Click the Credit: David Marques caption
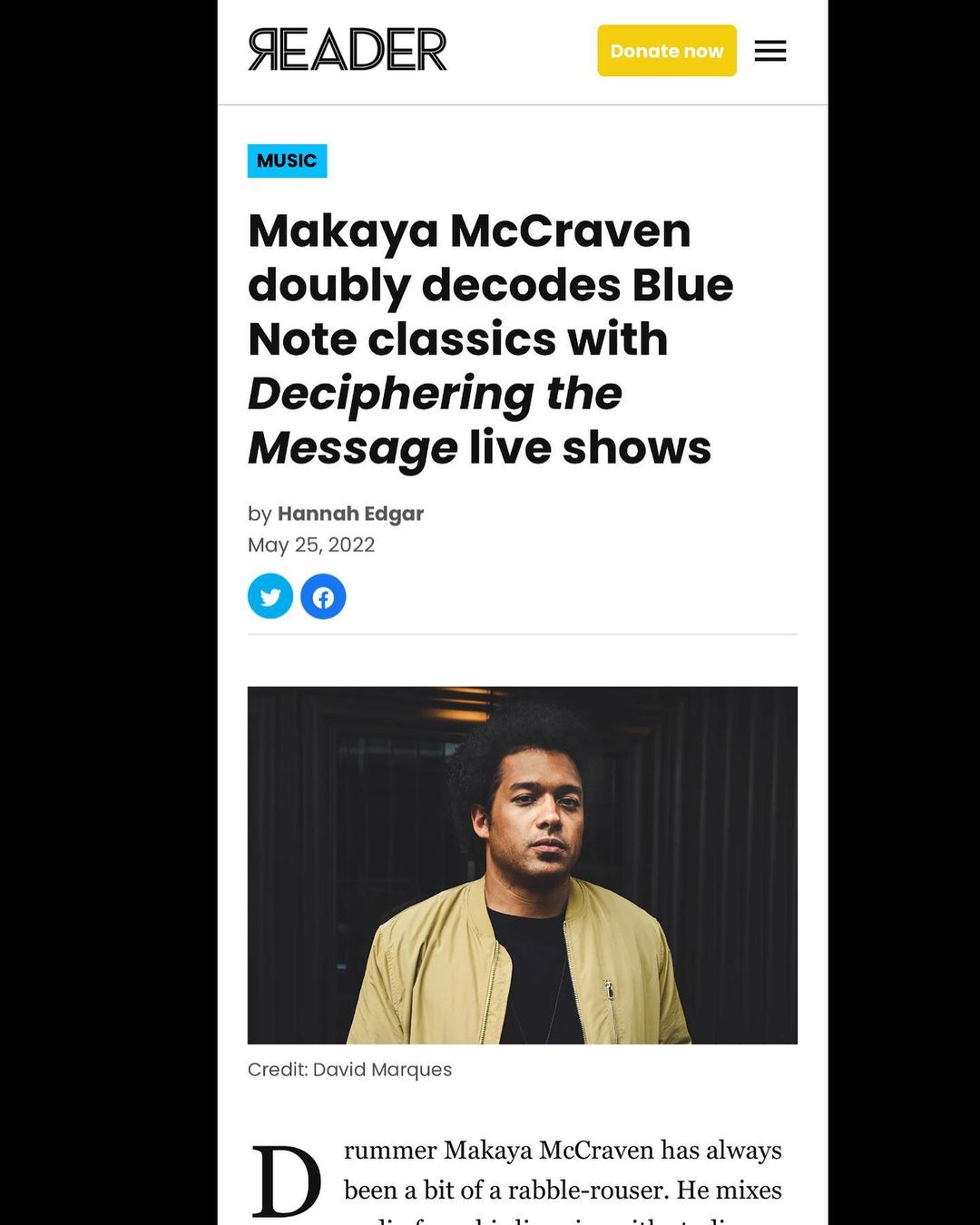980x1225 pixels. coord(349,1069)
